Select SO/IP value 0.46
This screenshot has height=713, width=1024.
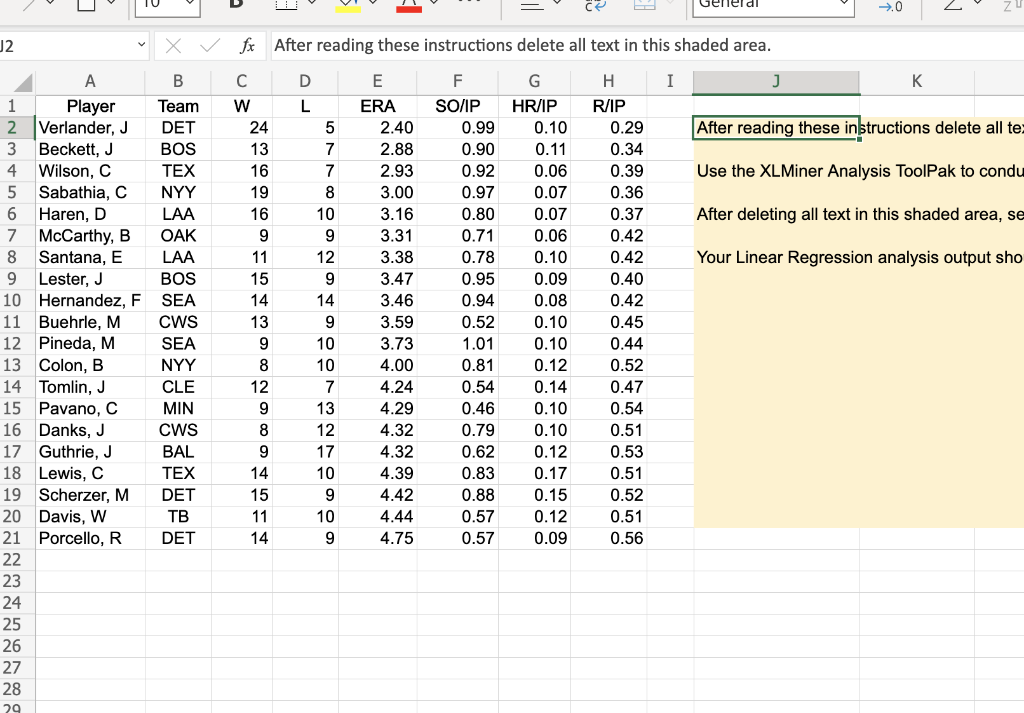coord(457,408)
